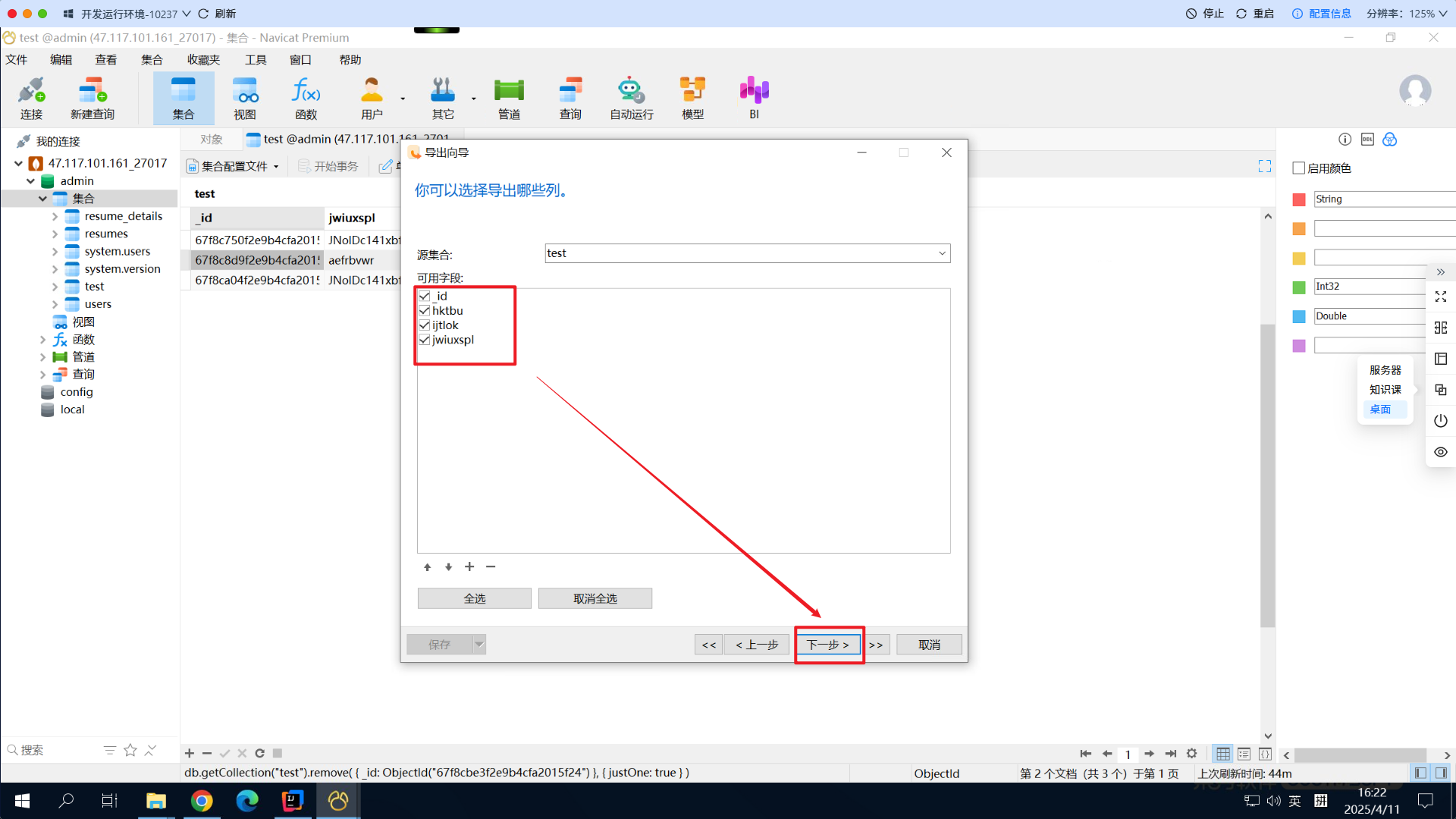The width and height of the screenshot is (1456, 819).
Task: Toggle fullscreen icon in floating side toolbar
Action: (x=1441, y=297)
